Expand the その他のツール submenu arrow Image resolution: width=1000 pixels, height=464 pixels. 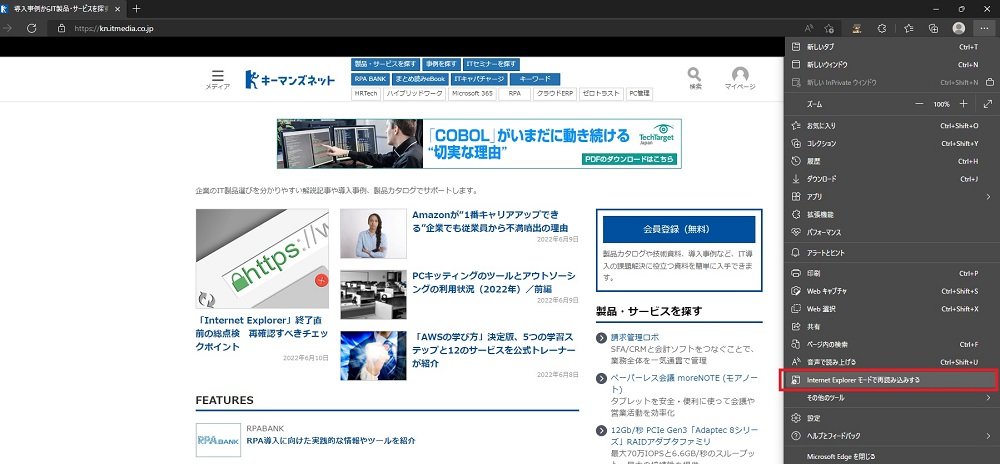989,398
